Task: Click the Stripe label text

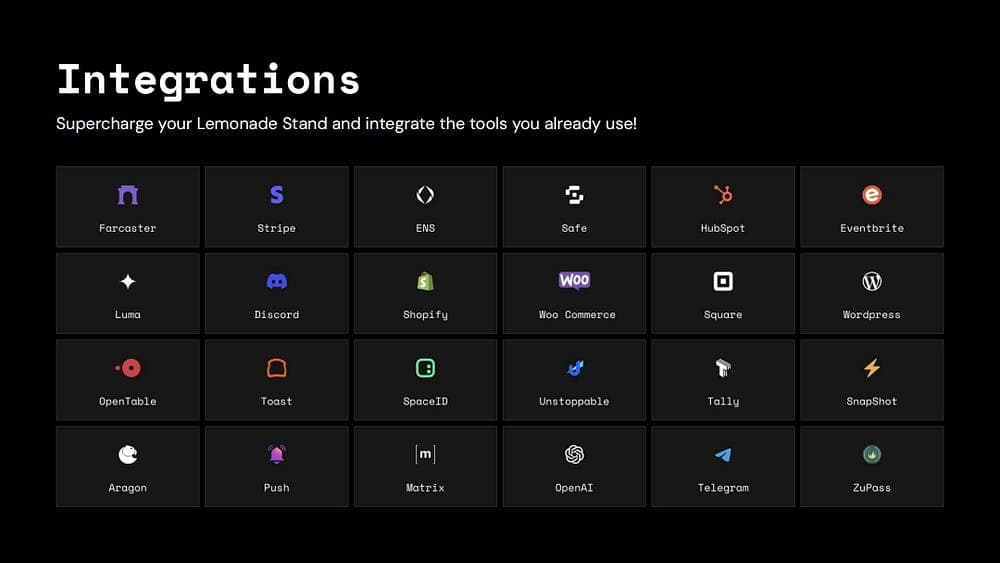Action: click(277, 228)
